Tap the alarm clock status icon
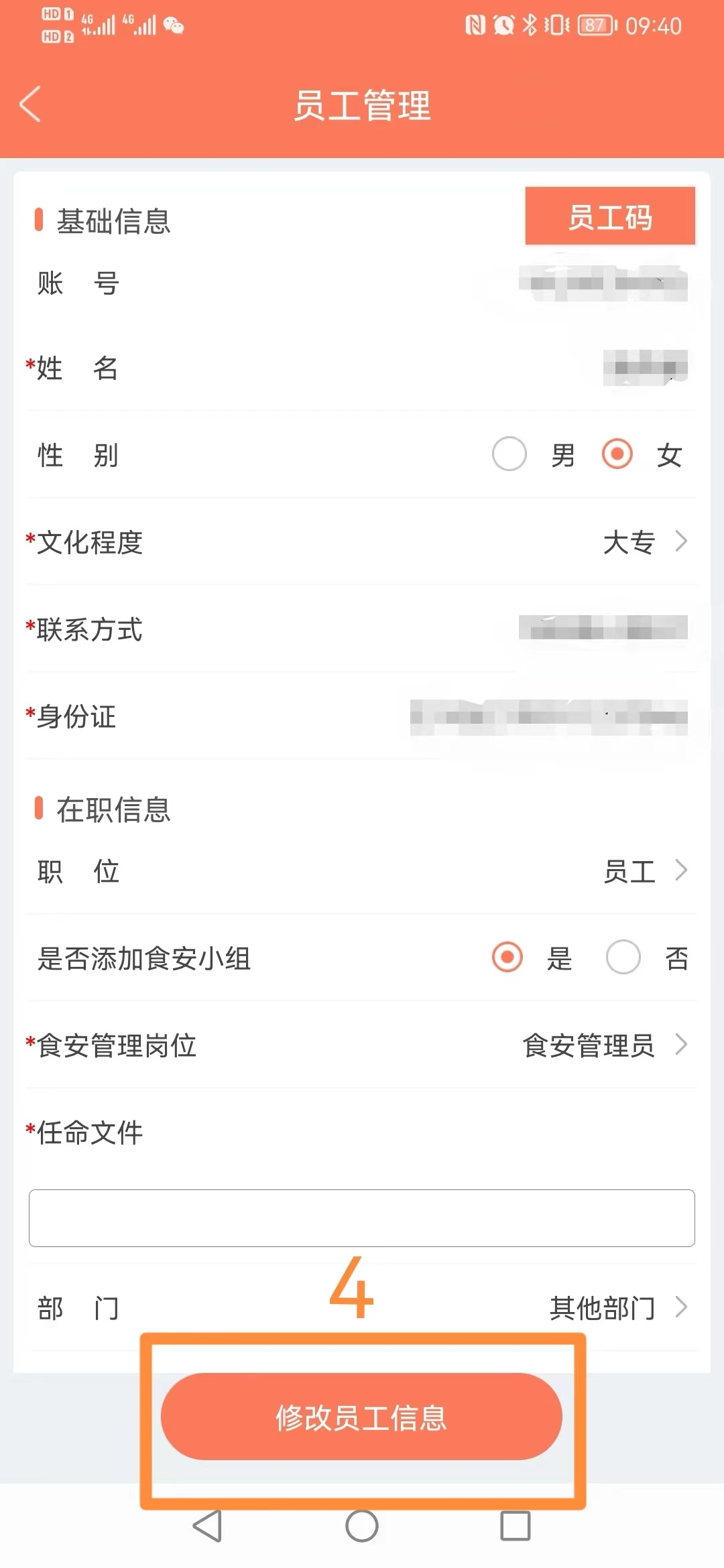Image resolution: width=724 pixels, height=1568 pixels. (x=503, y=25)
